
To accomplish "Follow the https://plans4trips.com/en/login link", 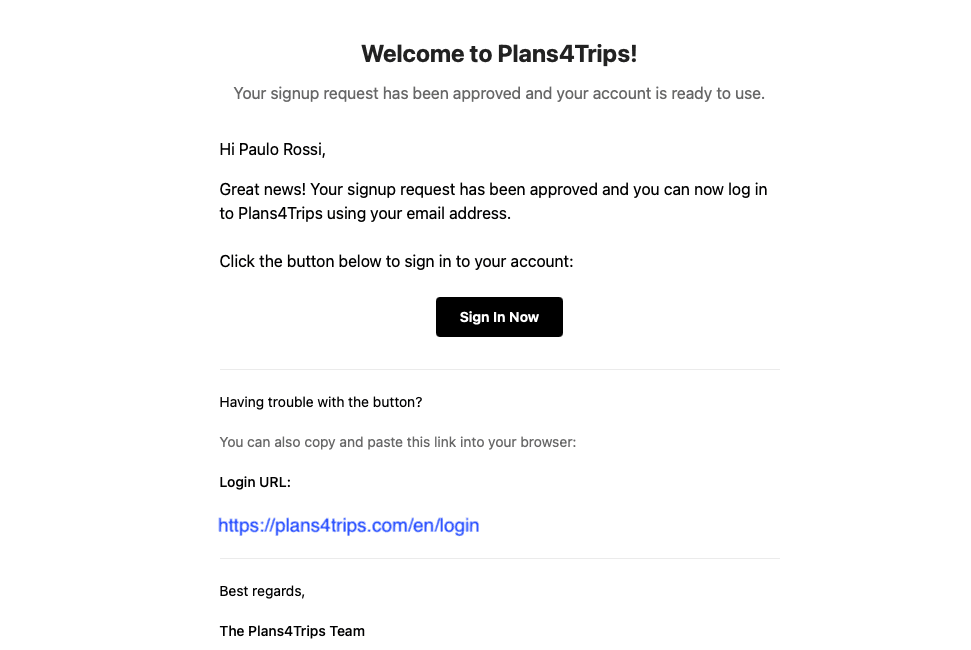I will click(x=348, y=525).
